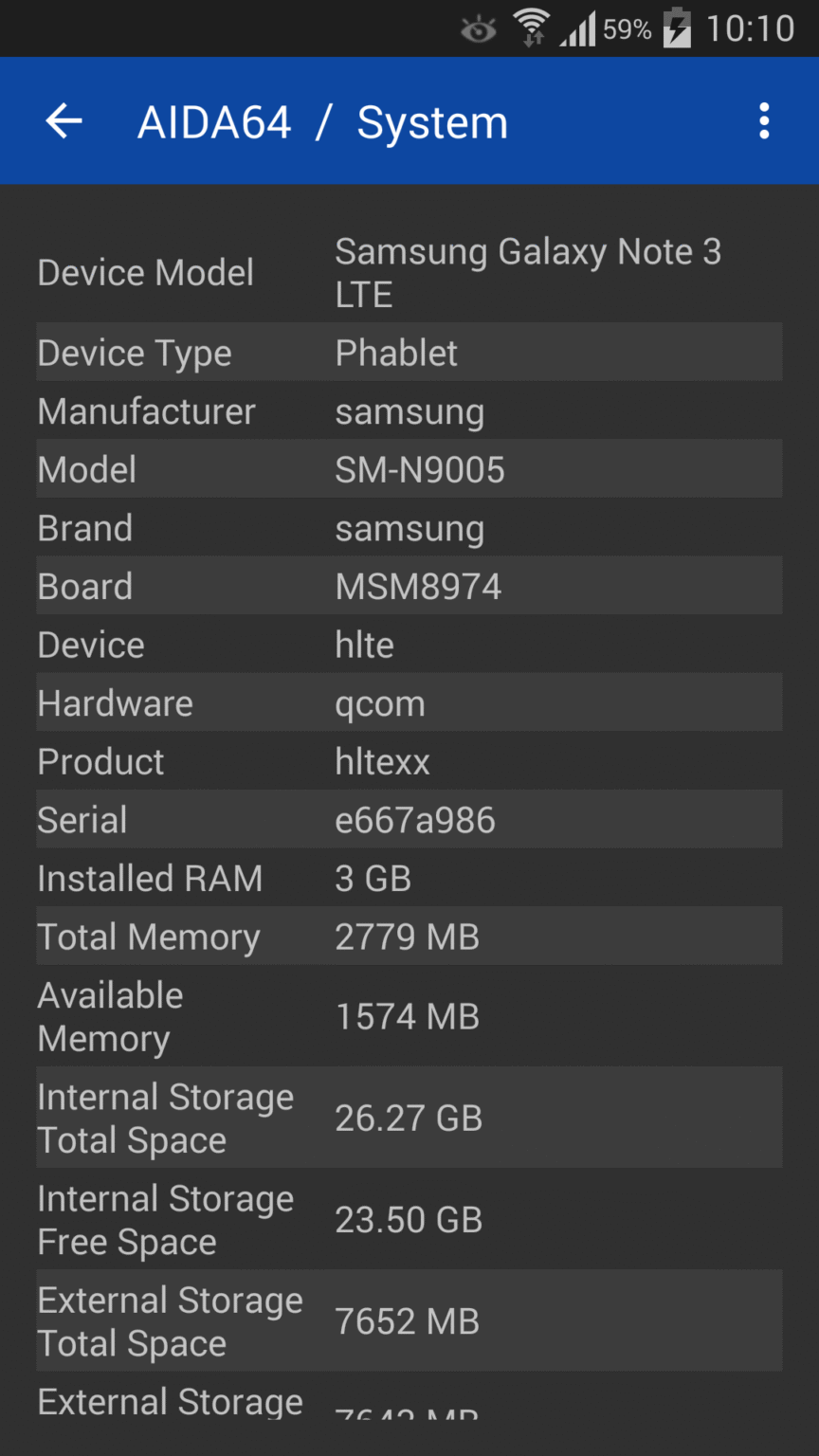Tap the AIDA64 title text
This screenshot has width=819, height=1456.
pos(214,120)
